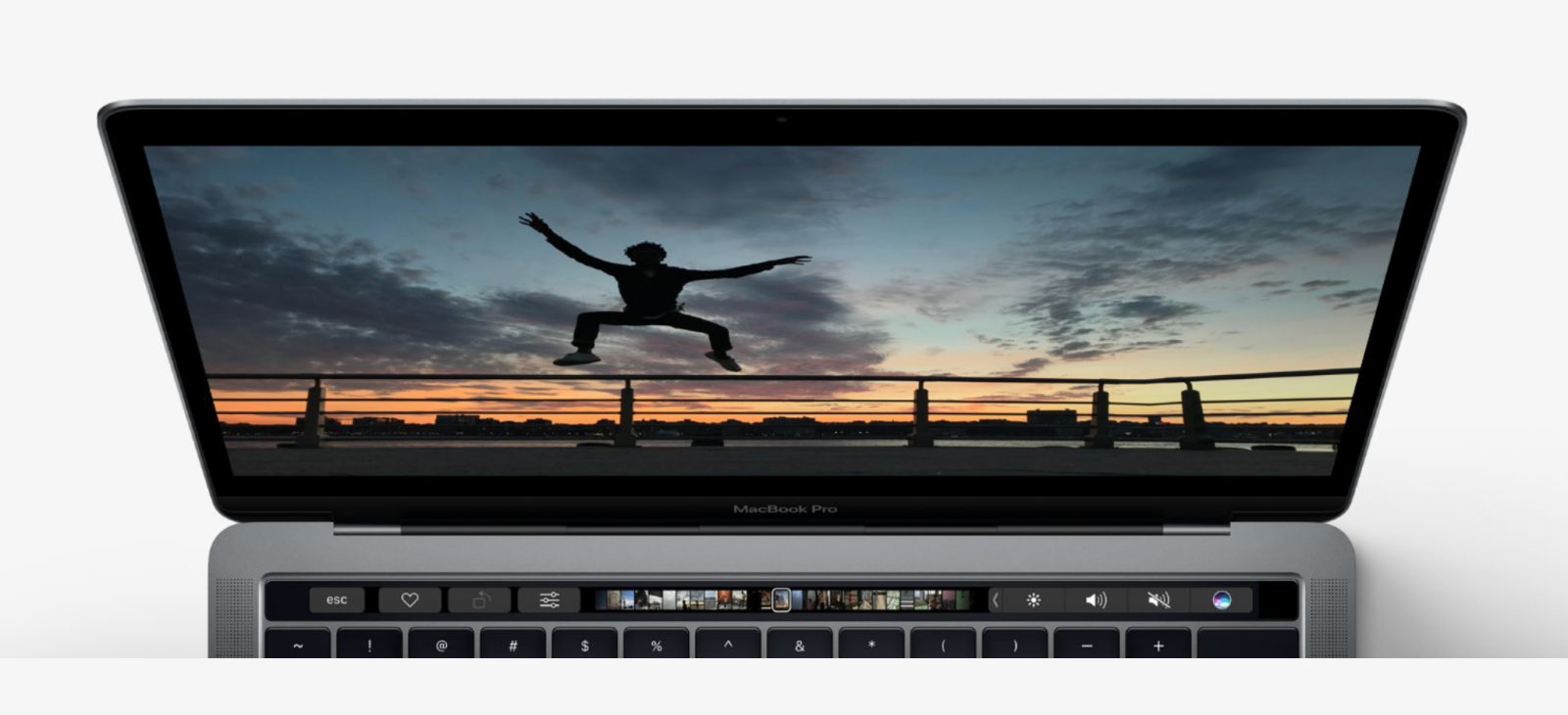Expand Control Strip with left chevron
The height and width of the screenshot is (715, 1568).
(x=996, y=599)
